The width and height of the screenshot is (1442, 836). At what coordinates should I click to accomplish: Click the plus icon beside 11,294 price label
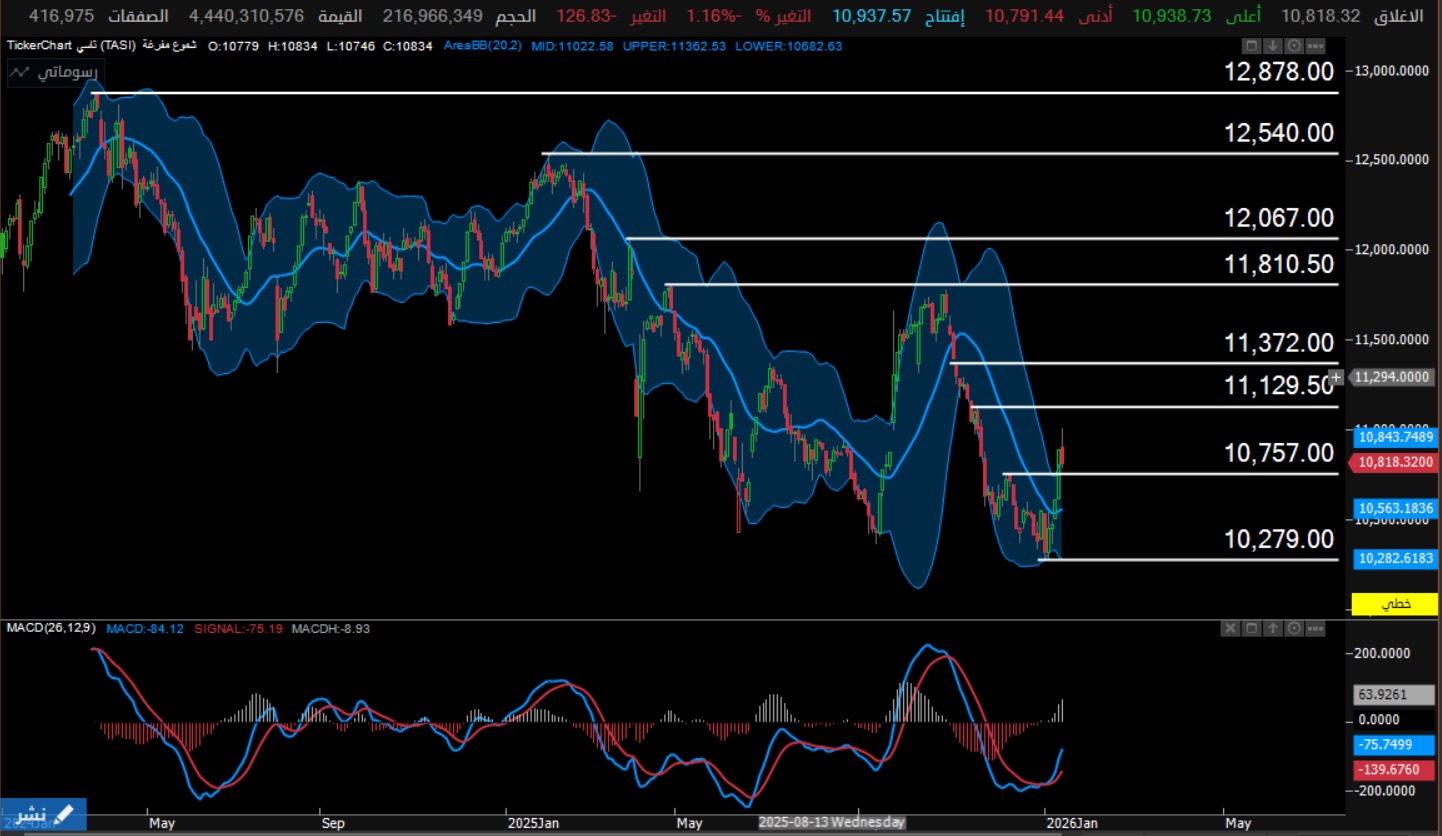[x=1336, y=377]
